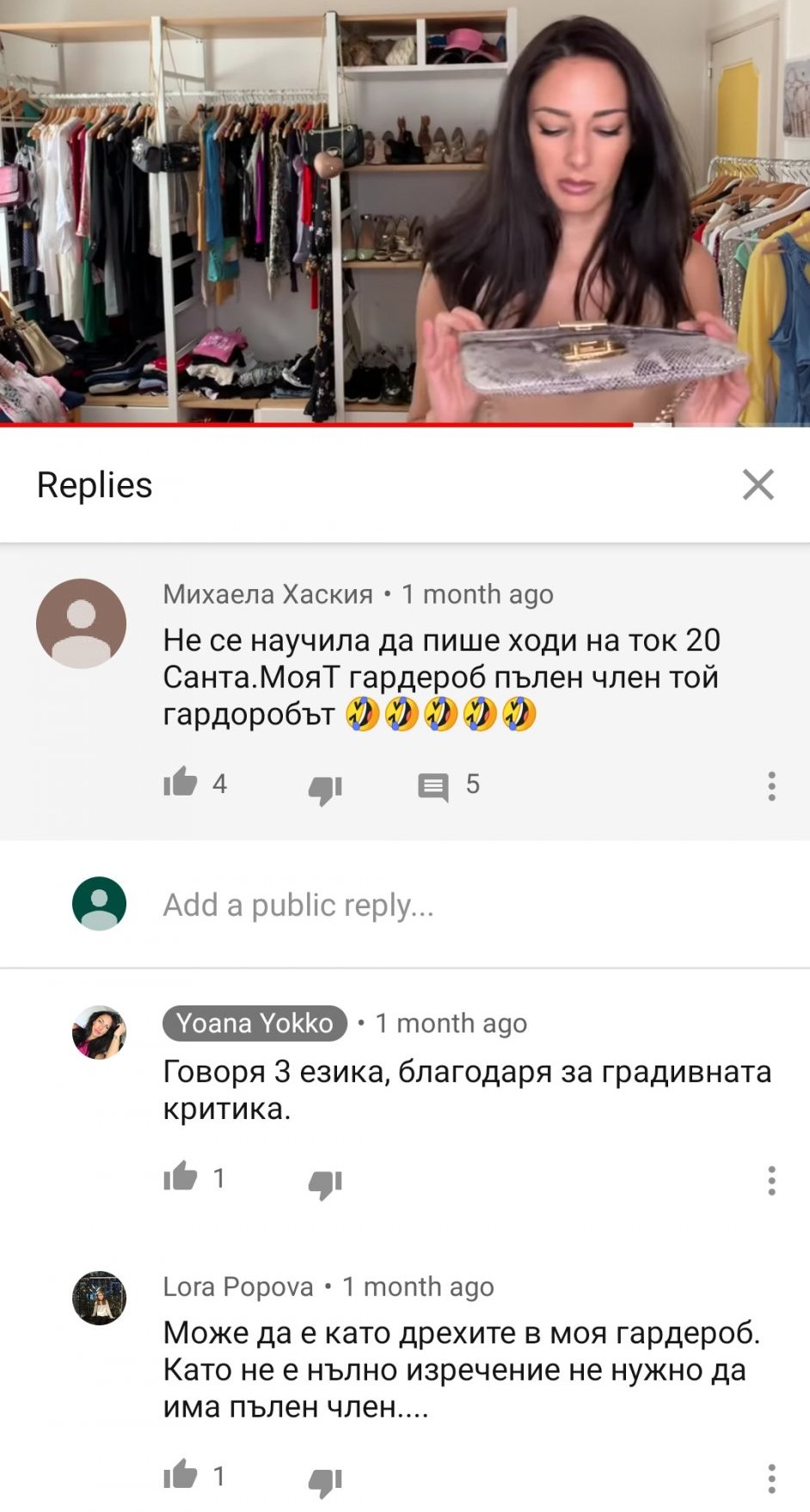View Lora Popova's profile avatar
The height and width of the screenshot is (1512, 810).
[99, 1298]
